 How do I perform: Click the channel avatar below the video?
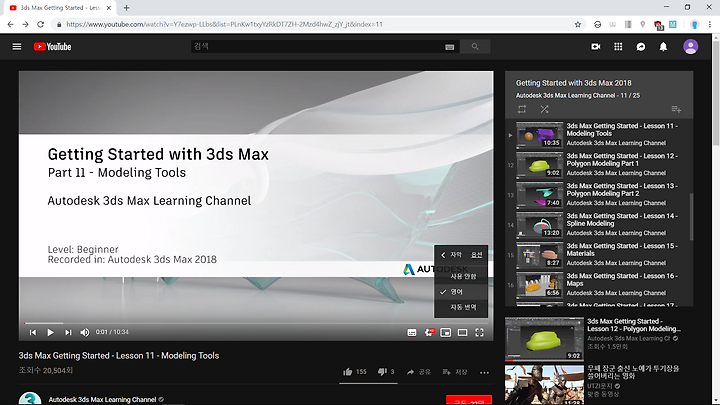click(30, 399)
